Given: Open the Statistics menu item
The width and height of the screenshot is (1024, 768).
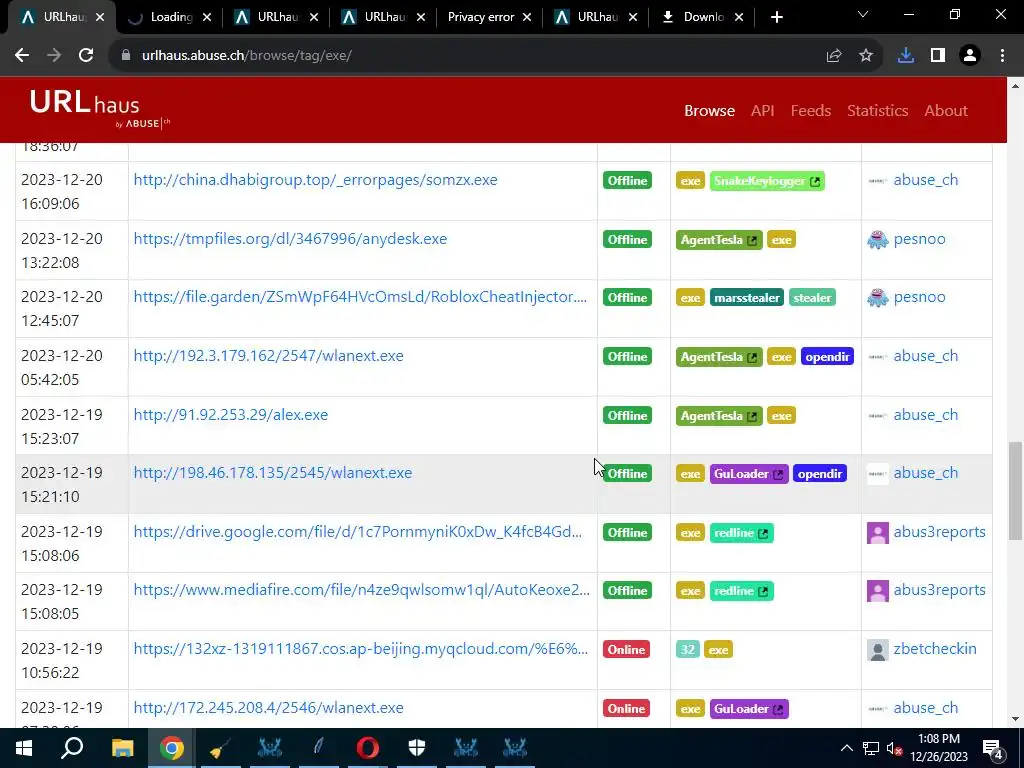Looking at the screenshot, I should (877, 110).
